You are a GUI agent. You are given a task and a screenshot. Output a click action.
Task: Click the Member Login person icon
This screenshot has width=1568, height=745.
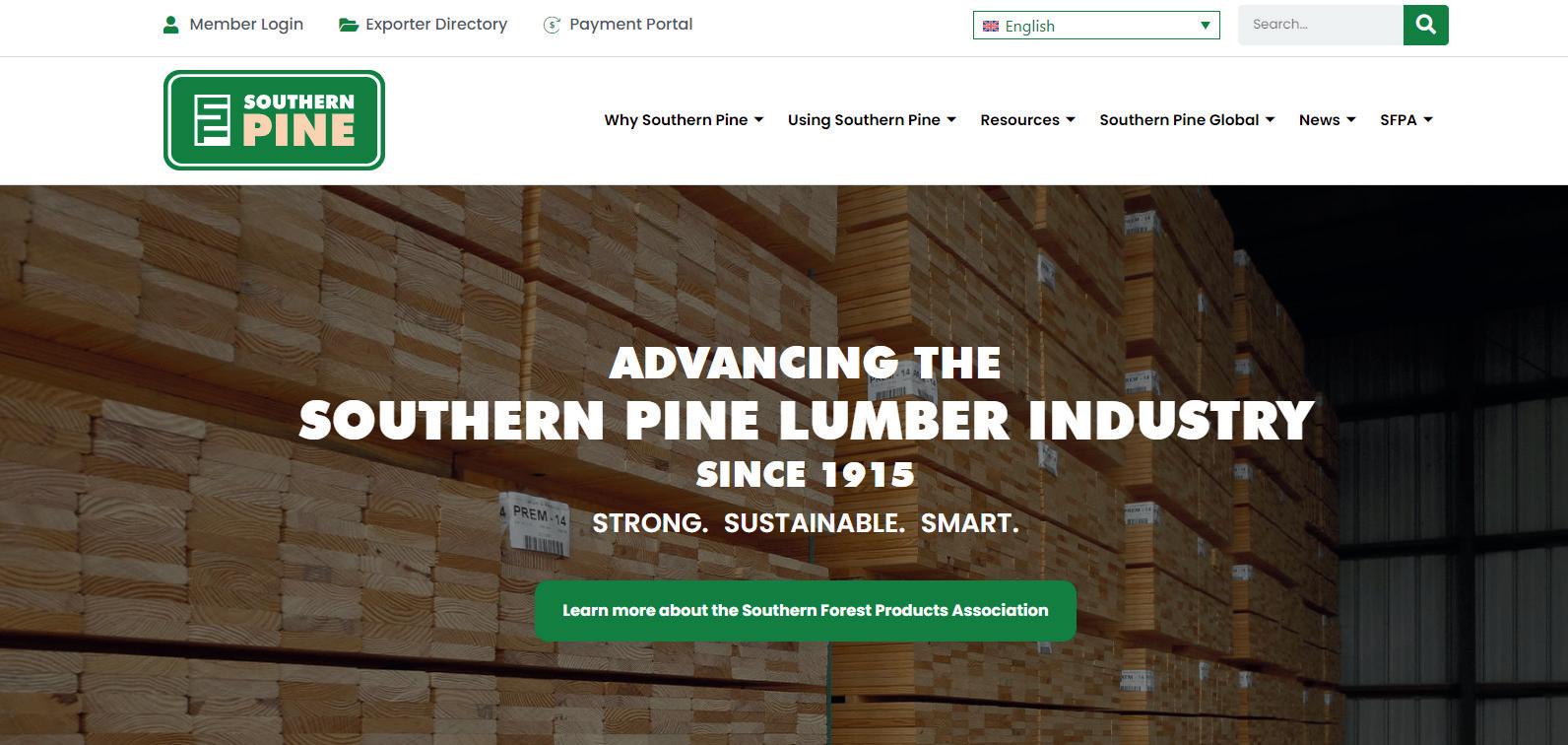tap(170, 25)
